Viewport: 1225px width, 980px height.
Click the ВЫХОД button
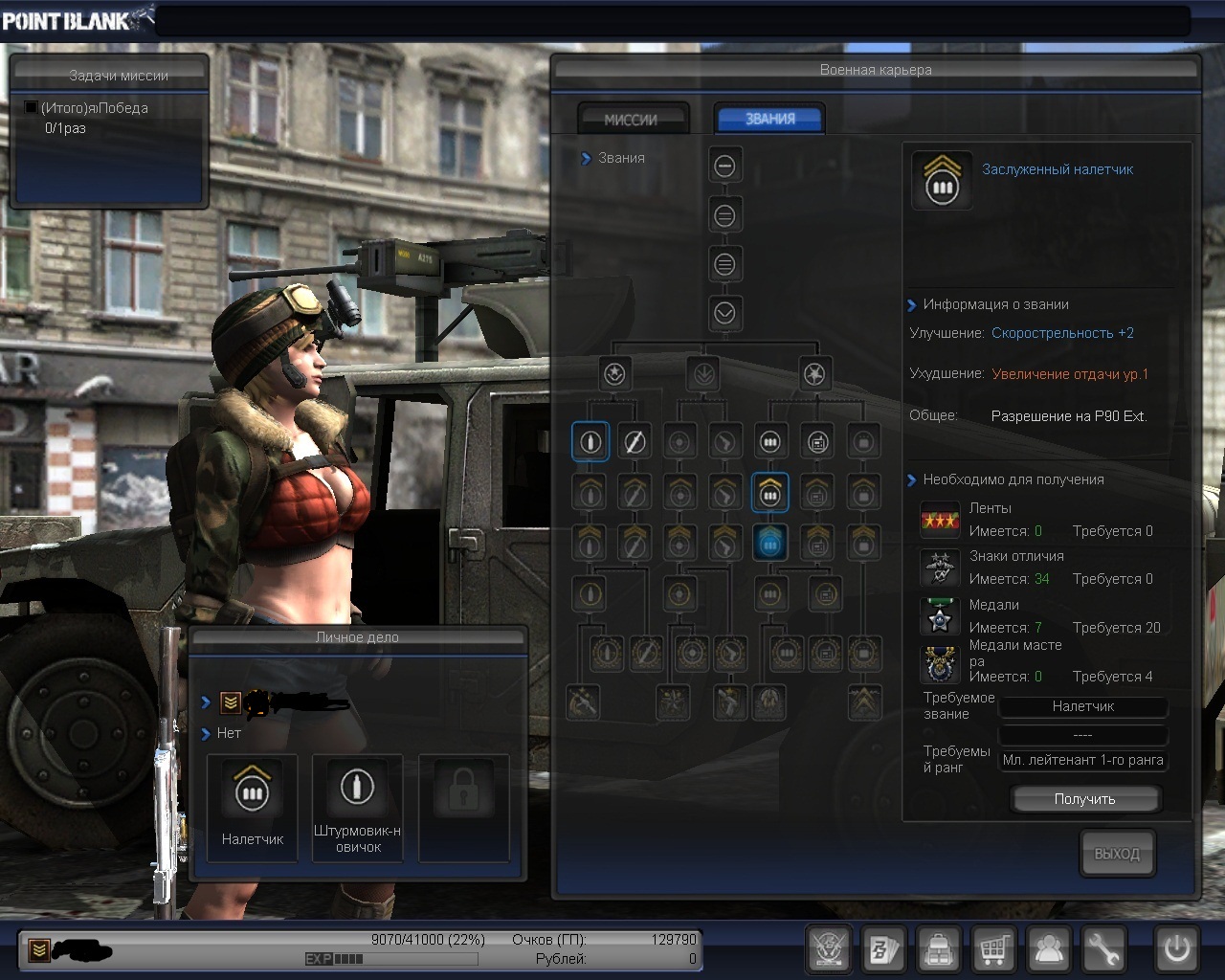[1117, 853]
